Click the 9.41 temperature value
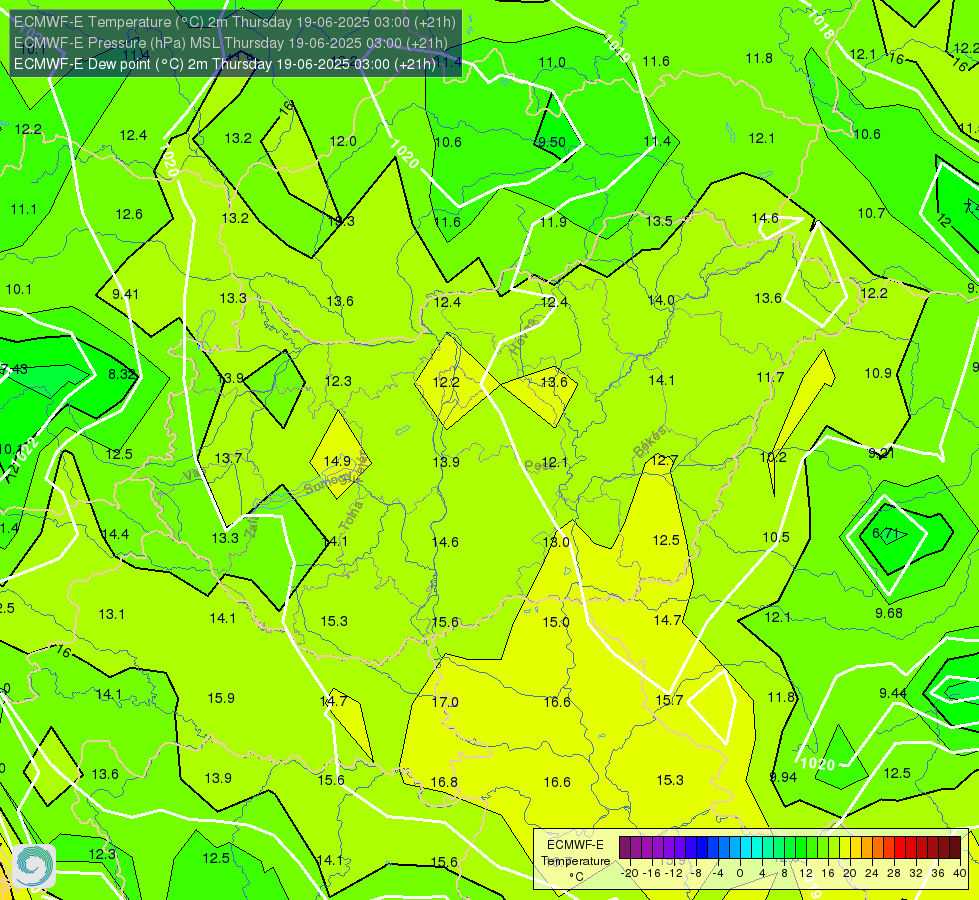Screen dimensions: 979x900 click(125, 294)
